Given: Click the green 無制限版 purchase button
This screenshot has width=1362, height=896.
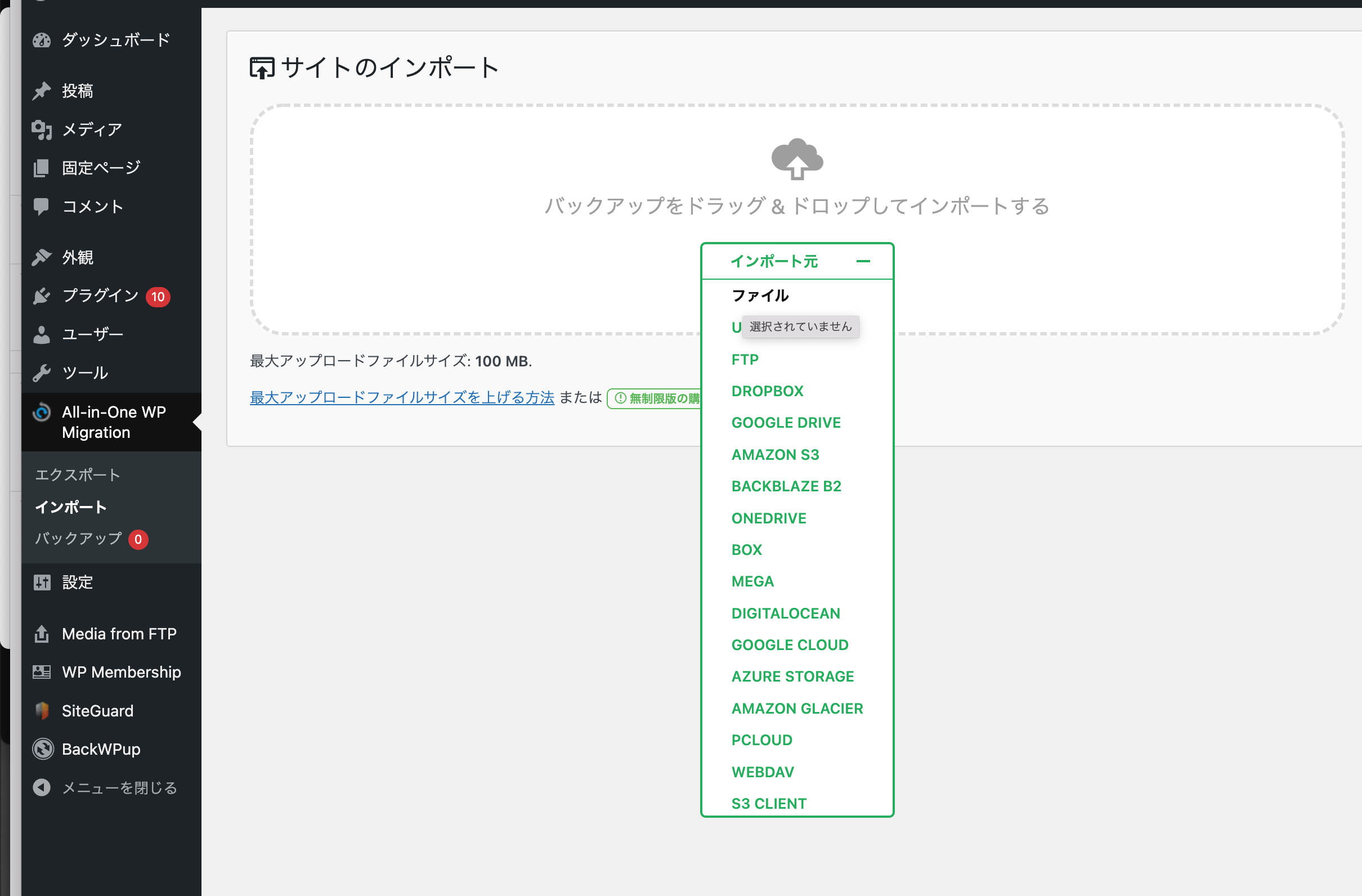Looking at the screenshot, I should pyautogui.click(x=655, y=398).
